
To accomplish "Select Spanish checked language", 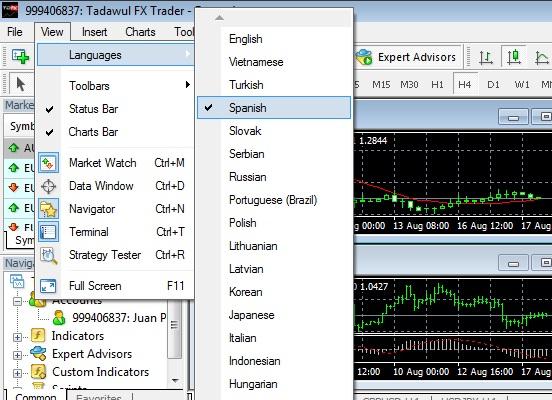I will click(x=274, y=108).
